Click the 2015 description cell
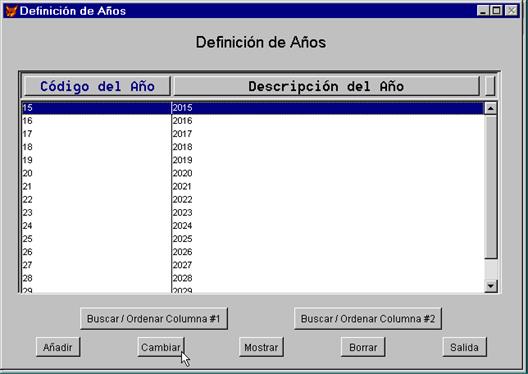 click(328, 108)
